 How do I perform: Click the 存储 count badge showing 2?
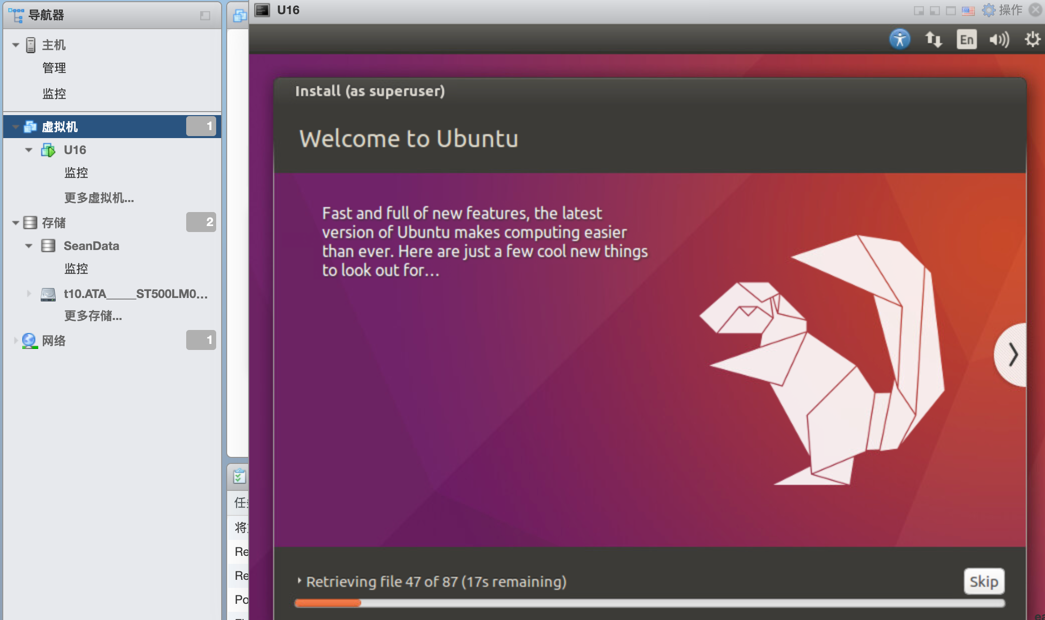coord(201,222)
